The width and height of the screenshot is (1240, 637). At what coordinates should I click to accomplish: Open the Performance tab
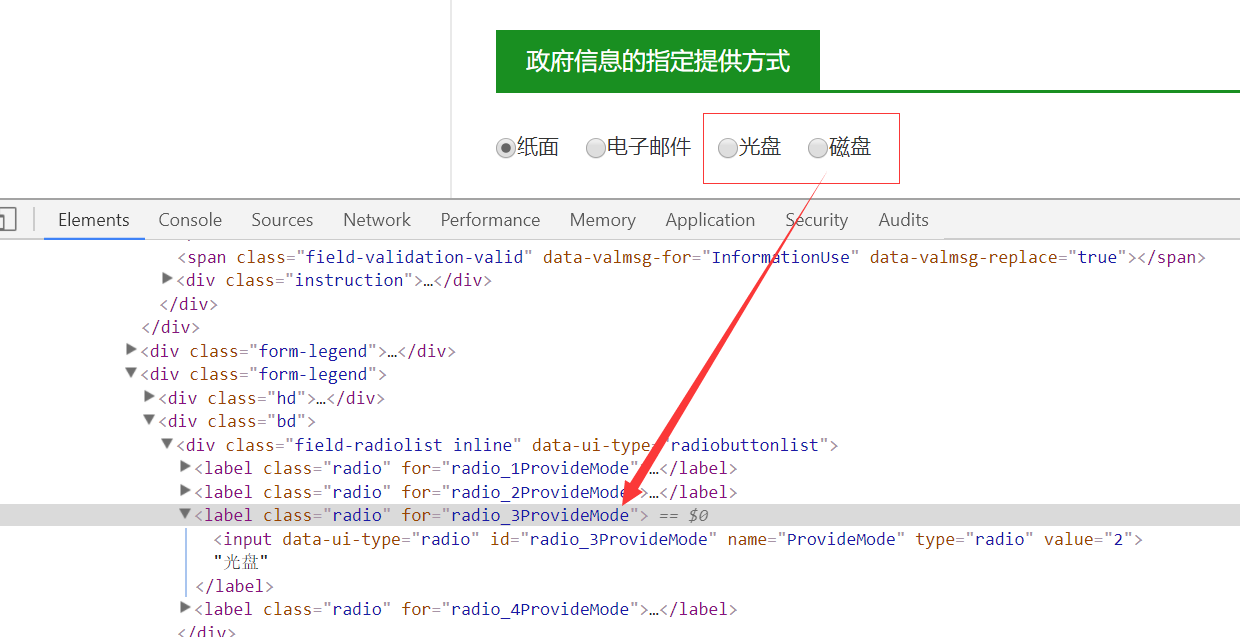coord(490,220)
